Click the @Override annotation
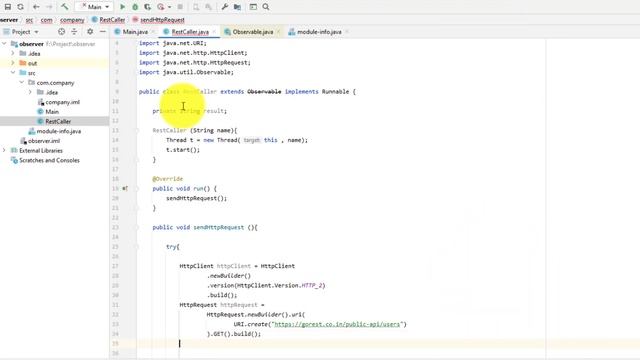640x360 pixels. [x=168, y=179]
